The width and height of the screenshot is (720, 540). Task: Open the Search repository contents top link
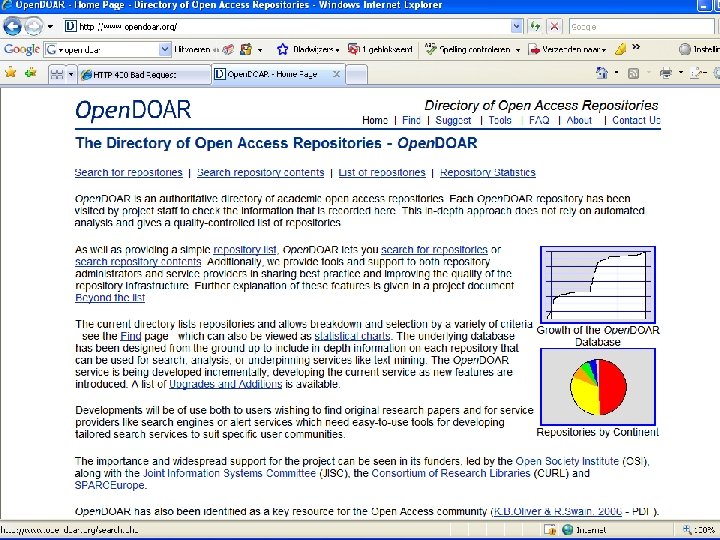(x=260, y=173)
